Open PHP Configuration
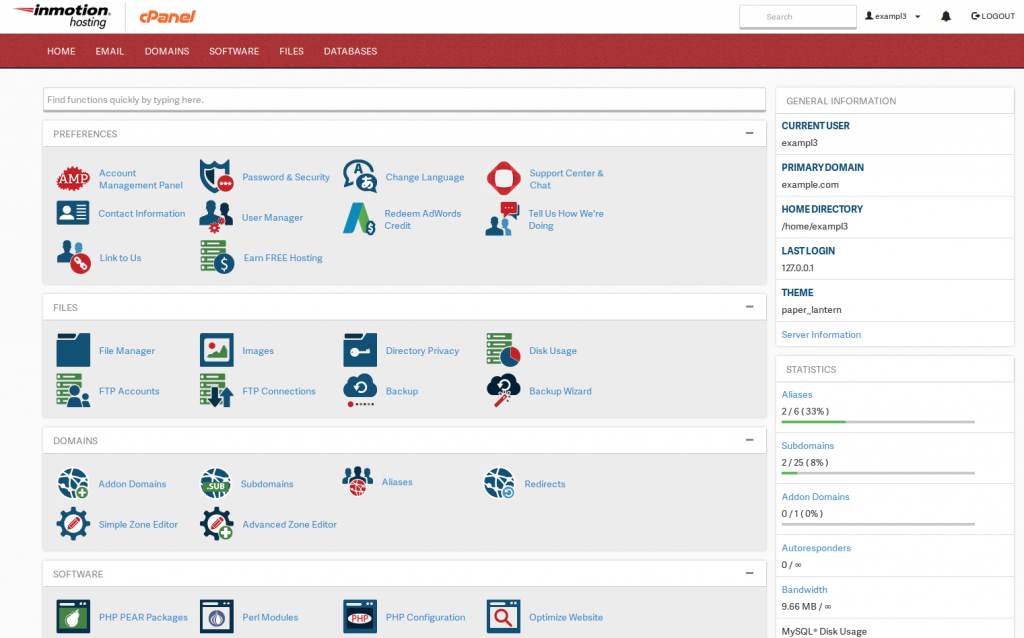This screenshot has width=1024, height=638. point(427,616)
